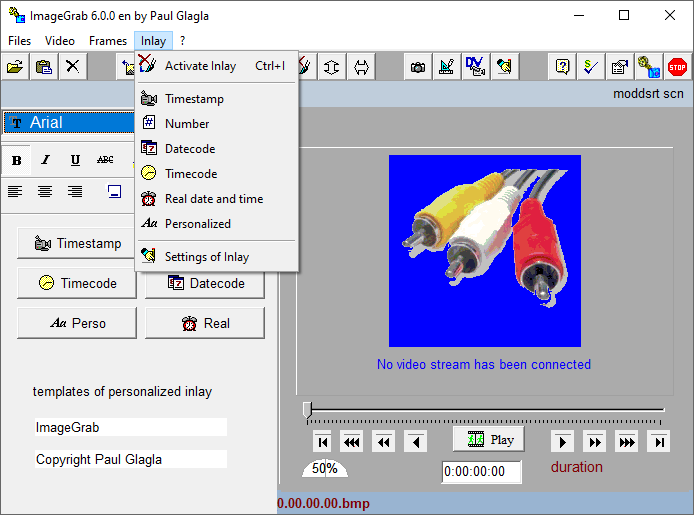Click the RCA cables preview image

[x=485, y=251]
